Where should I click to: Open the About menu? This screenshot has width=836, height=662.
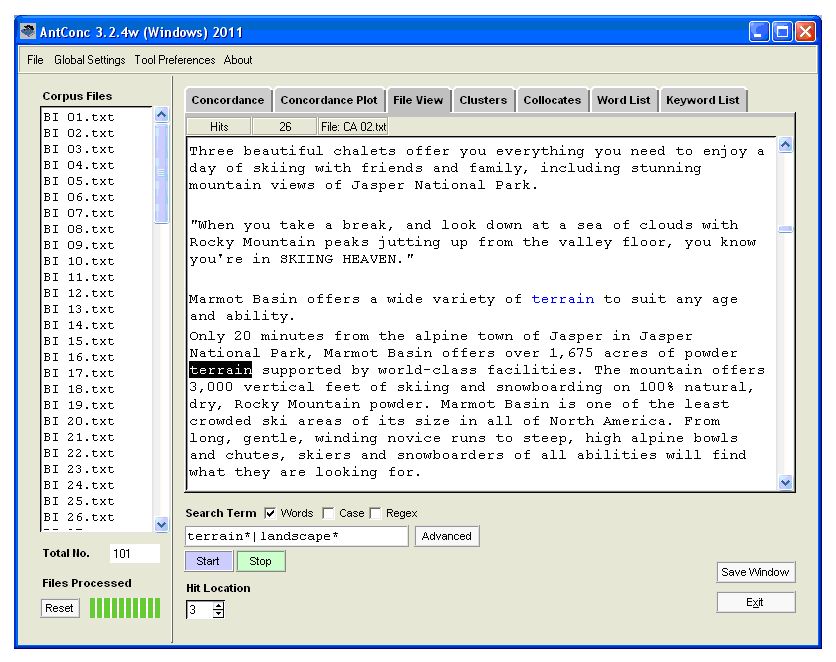tap(238, 60)
